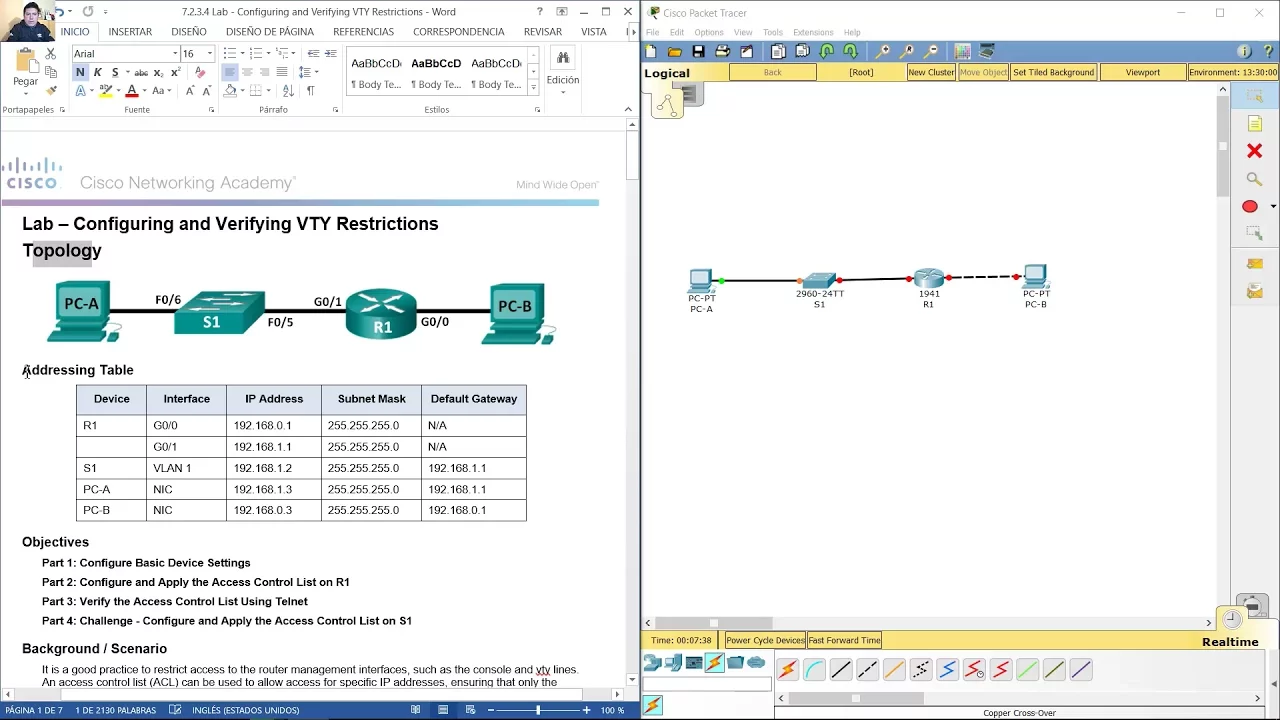Expand the Pegar paste dropdown arrow

[25, 92]
